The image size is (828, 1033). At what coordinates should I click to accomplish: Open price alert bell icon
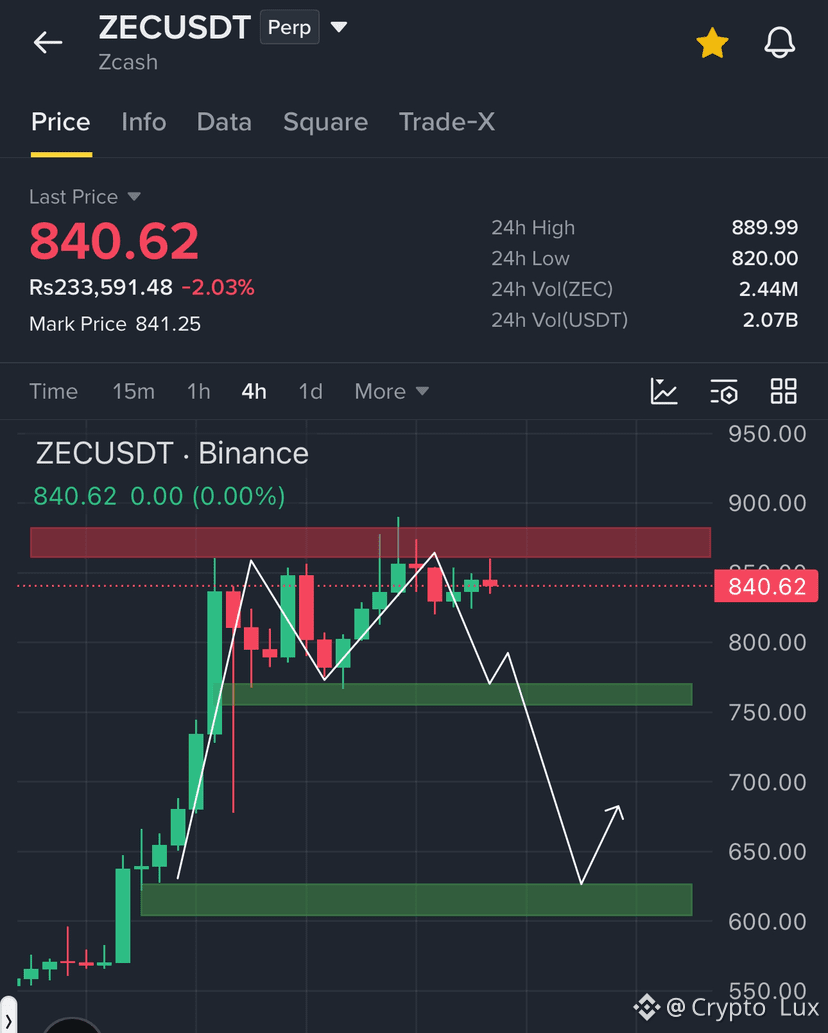click(x=779, y=43)
